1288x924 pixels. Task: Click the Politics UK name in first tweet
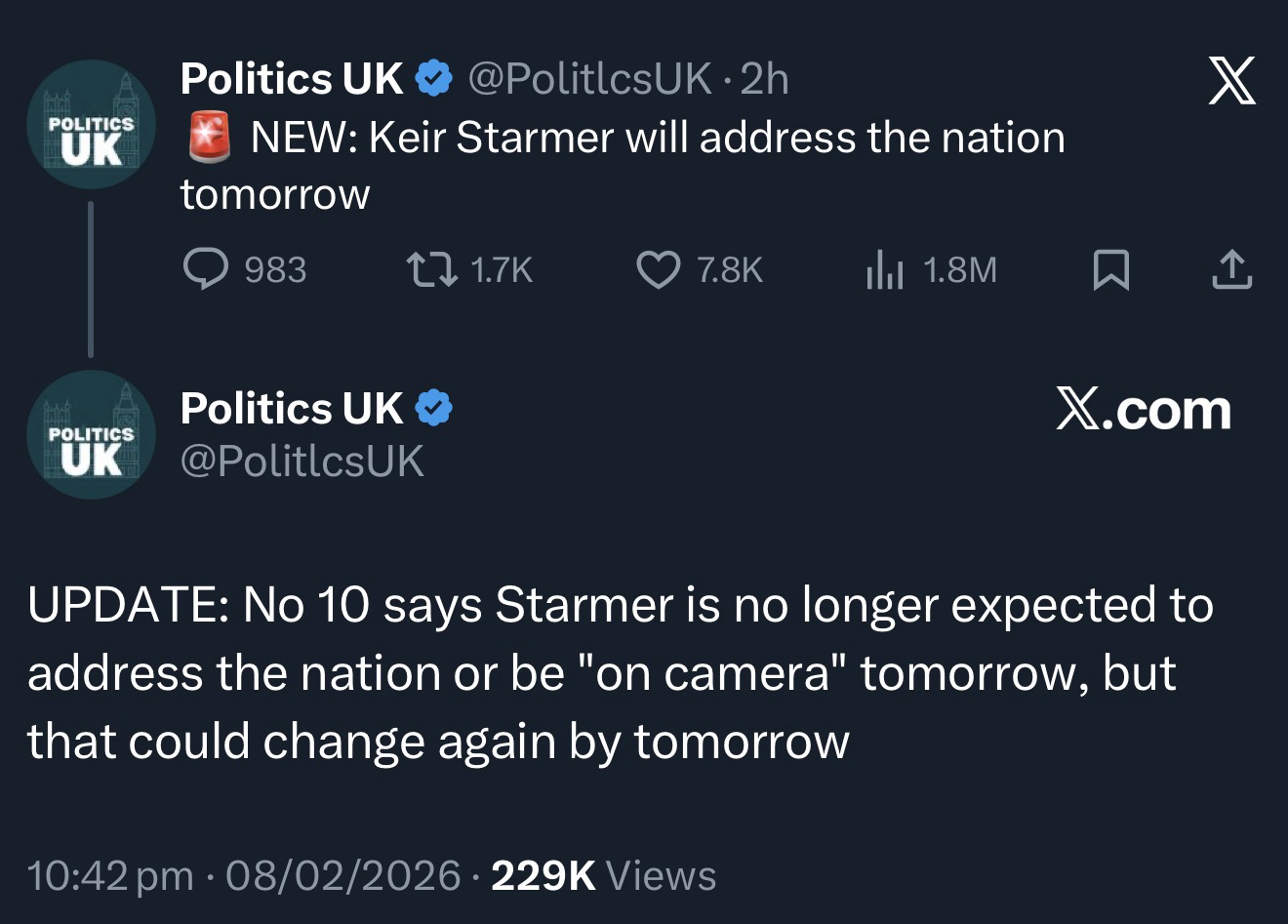tap(291, 79)
